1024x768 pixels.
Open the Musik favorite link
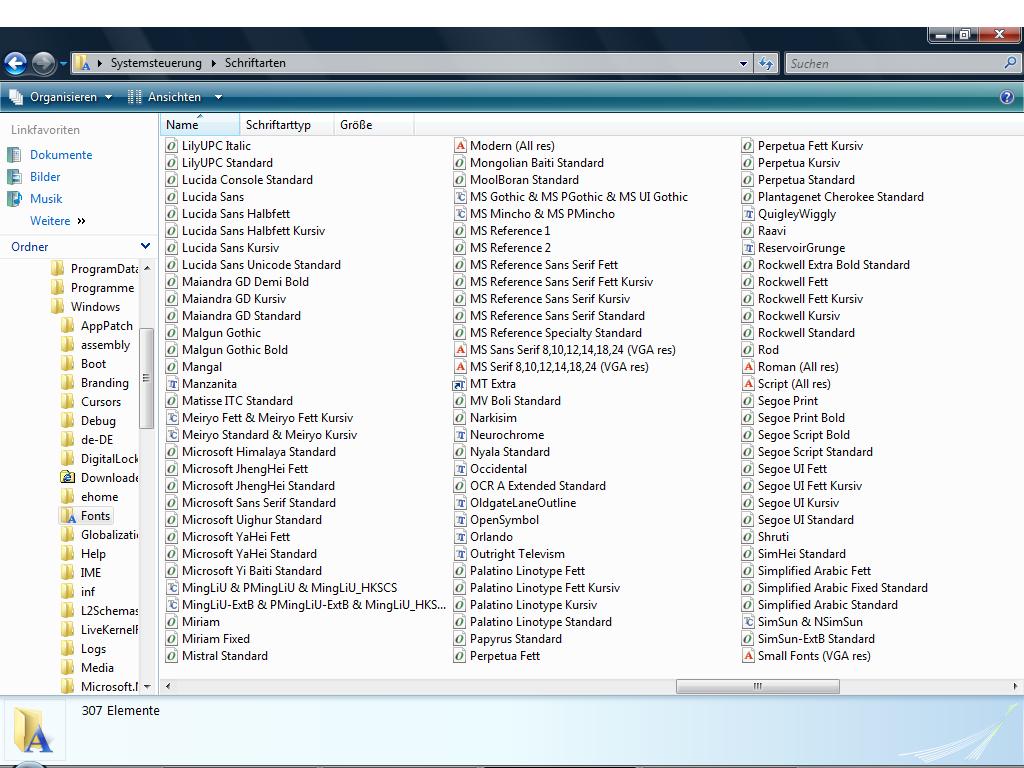click(46, 199)
